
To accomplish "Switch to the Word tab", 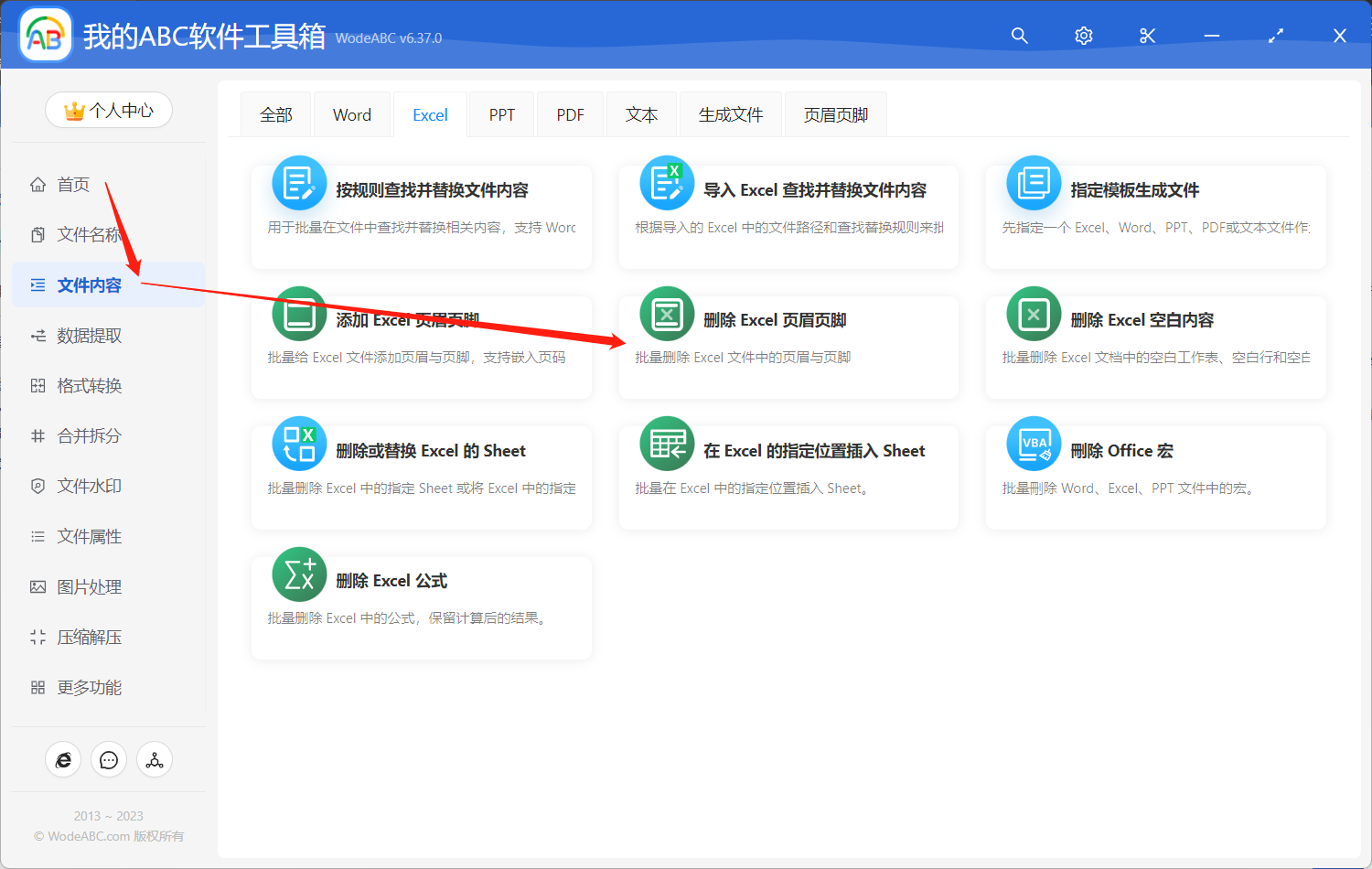I will point(351,113).
